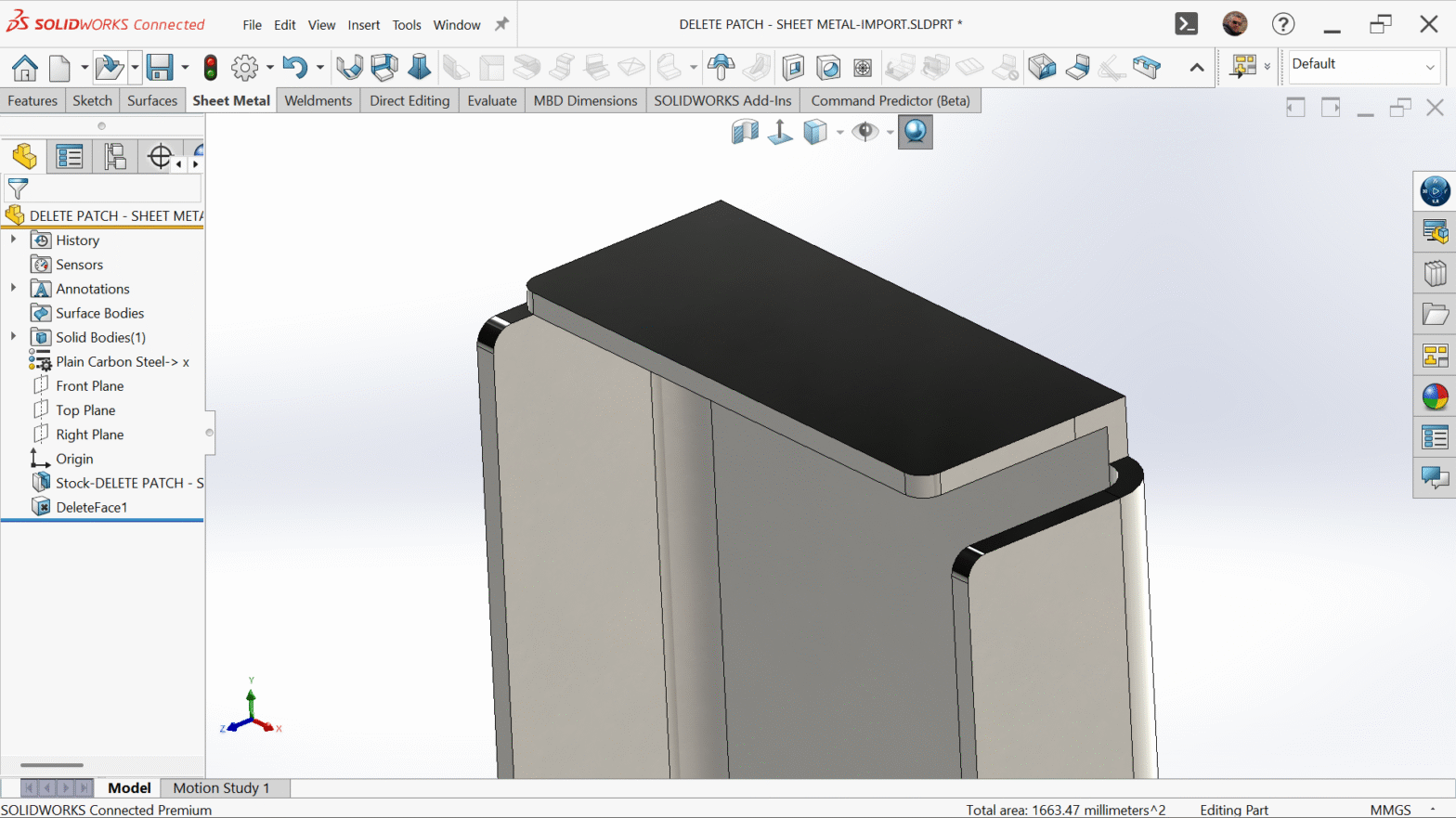
Task: Expand the Solid Bodies(1) tree node
Action: click(13, 336)
